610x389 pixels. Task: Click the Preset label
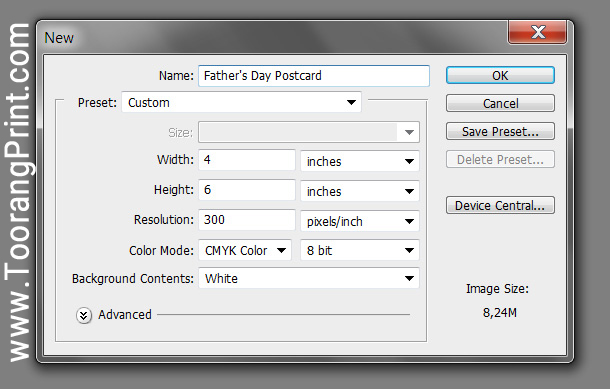click(x=97, y=102)
